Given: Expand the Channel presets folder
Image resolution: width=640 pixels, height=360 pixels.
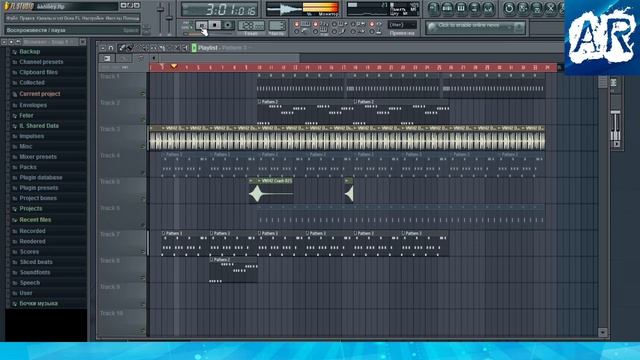Looking at the screenshot, I should coord(41,62).
